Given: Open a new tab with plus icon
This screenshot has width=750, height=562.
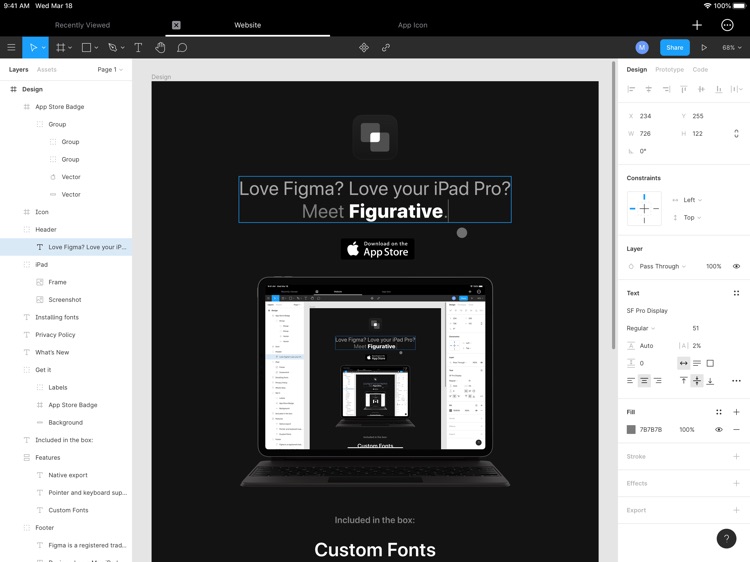Looking at the screenshot, I should (x=697, y=25).
